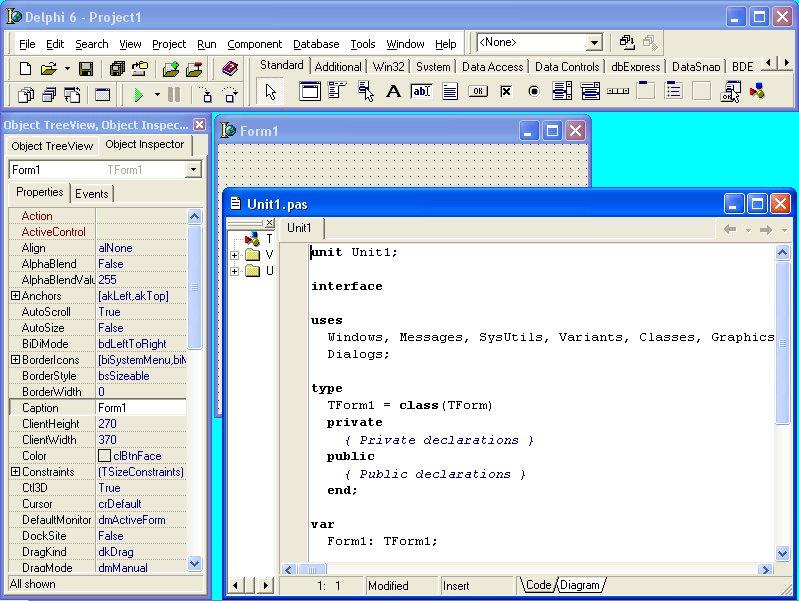Viewport: 799px width, 601px height.
Task: Select the ScrollBar component icon
Action: pos(618,92)
